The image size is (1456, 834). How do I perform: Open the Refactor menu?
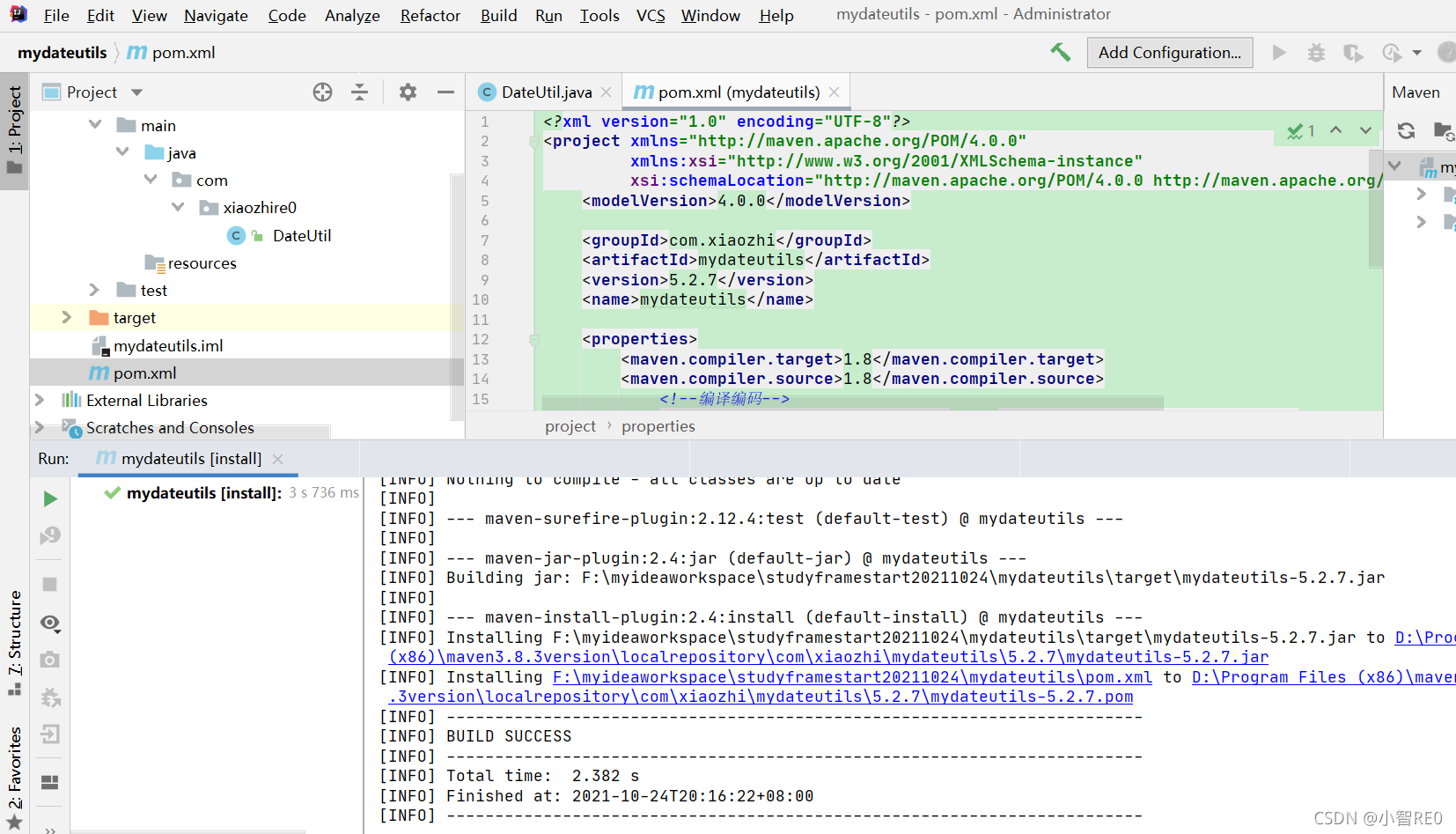(x=430, y=16)
